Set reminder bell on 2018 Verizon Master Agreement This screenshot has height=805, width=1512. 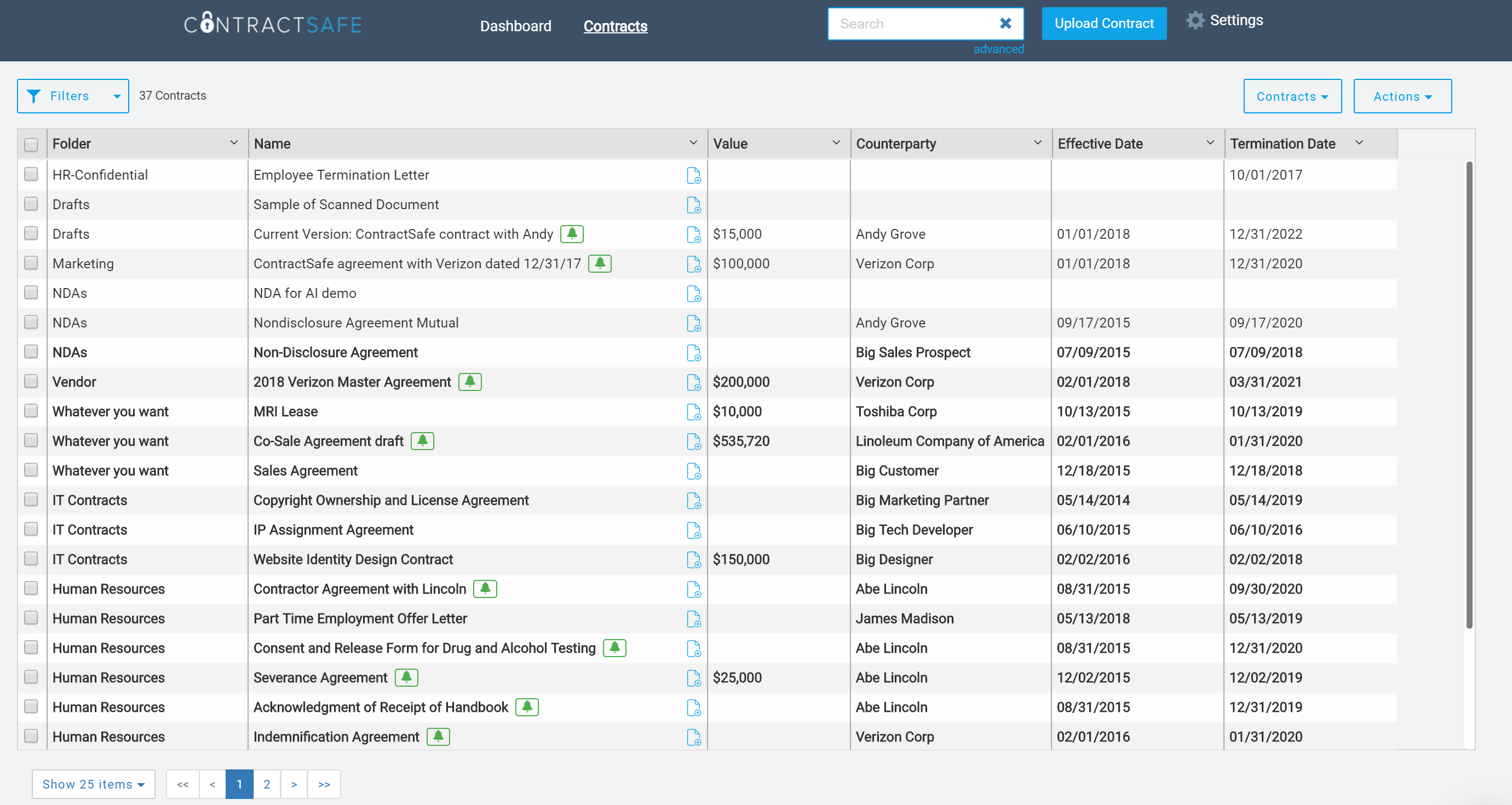click(x=469, y=381)
